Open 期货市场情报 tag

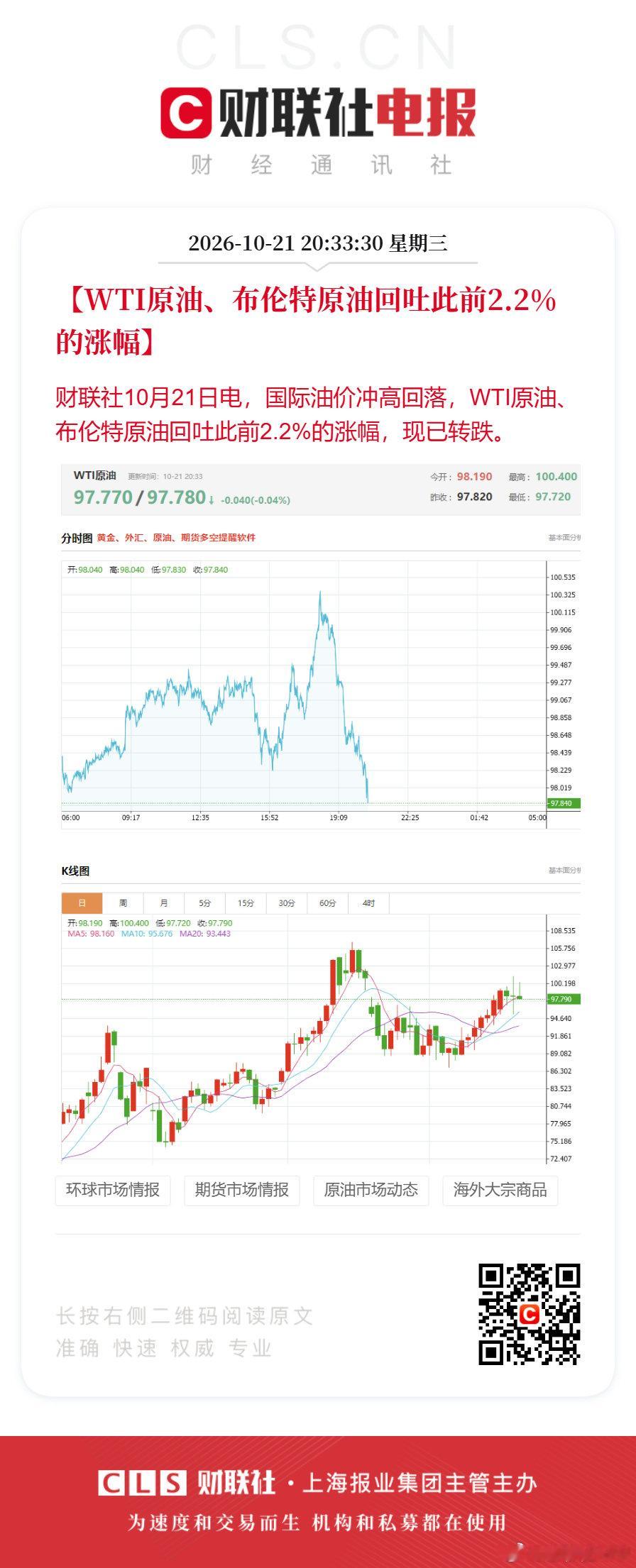242,1190
